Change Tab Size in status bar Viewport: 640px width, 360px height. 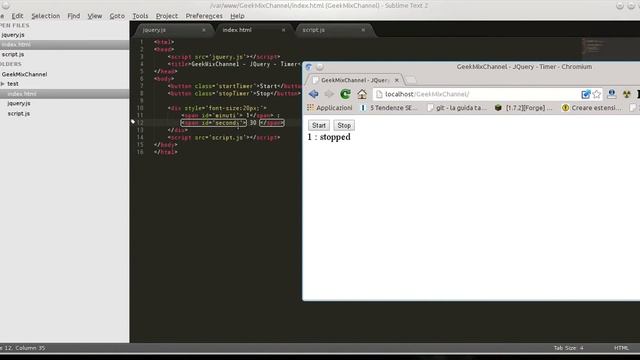click(x=569, y=348)
